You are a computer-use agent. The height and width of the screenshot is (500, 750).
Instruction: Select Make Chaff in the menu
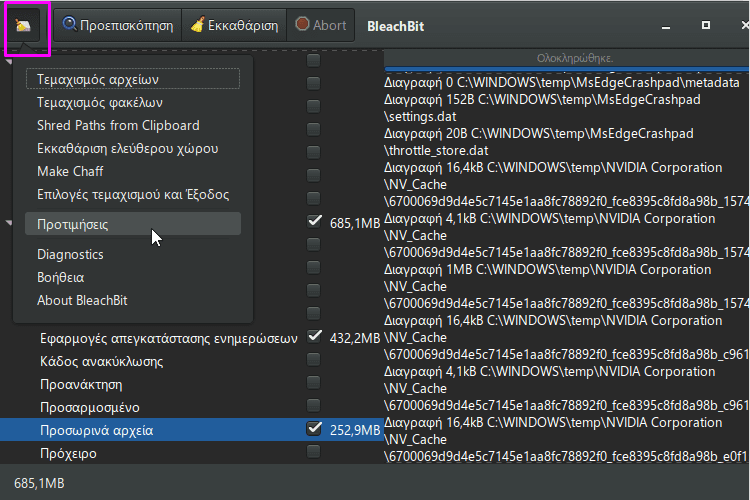pos(132,171)
